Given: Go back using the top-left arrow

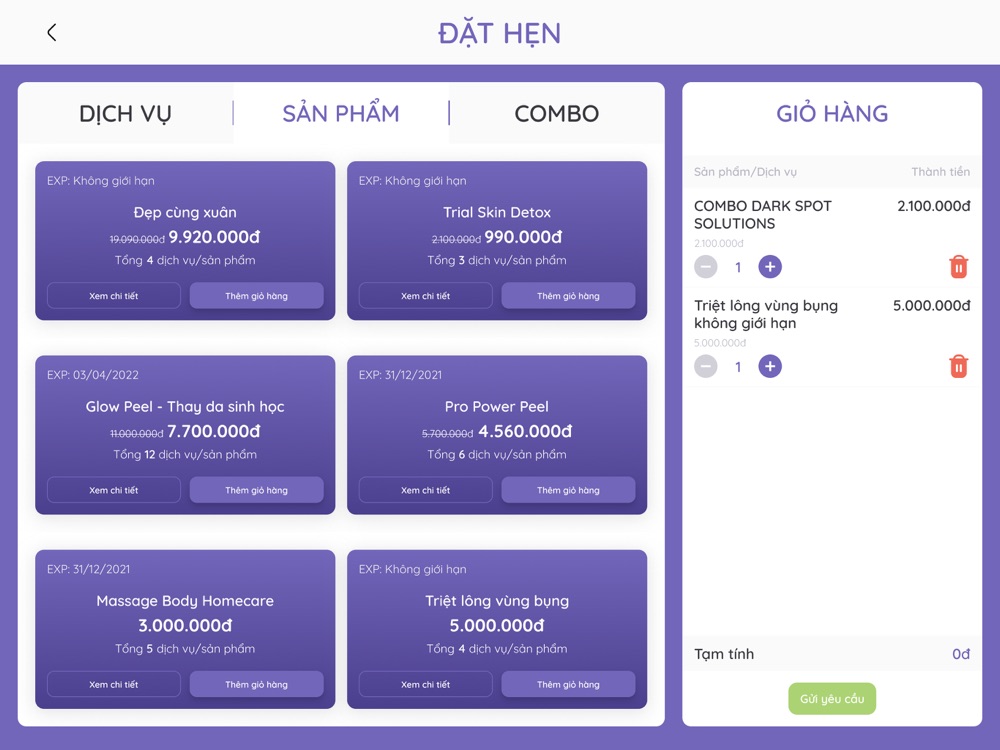Looking at the screenshot, I should pyautogui.click(x=52, y=33).
